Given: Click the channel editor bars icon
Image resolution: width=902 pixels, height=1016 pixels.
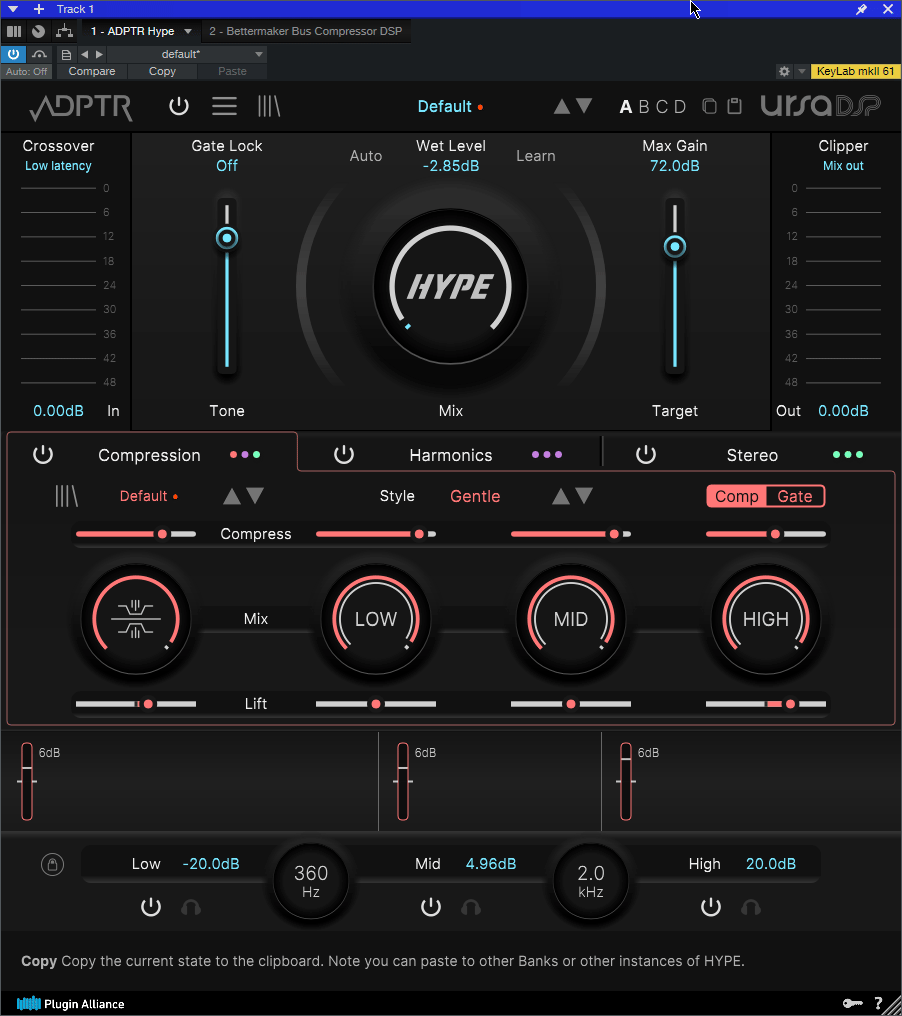Looking at the screenshot, I should click(x=14, y=31).
